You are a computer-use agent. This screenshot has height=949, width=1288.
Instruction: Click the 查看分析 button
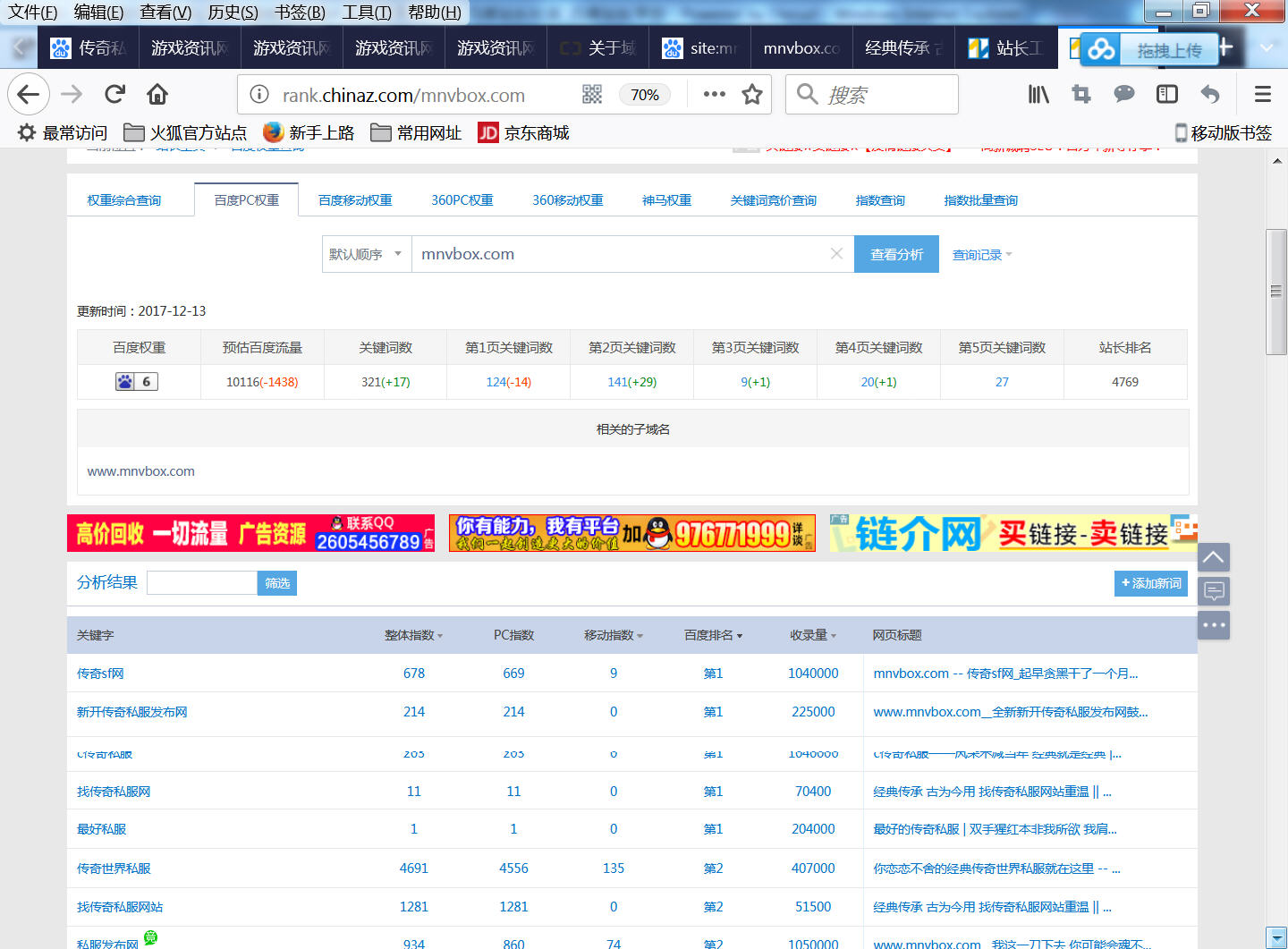click(x=896, y=254)
